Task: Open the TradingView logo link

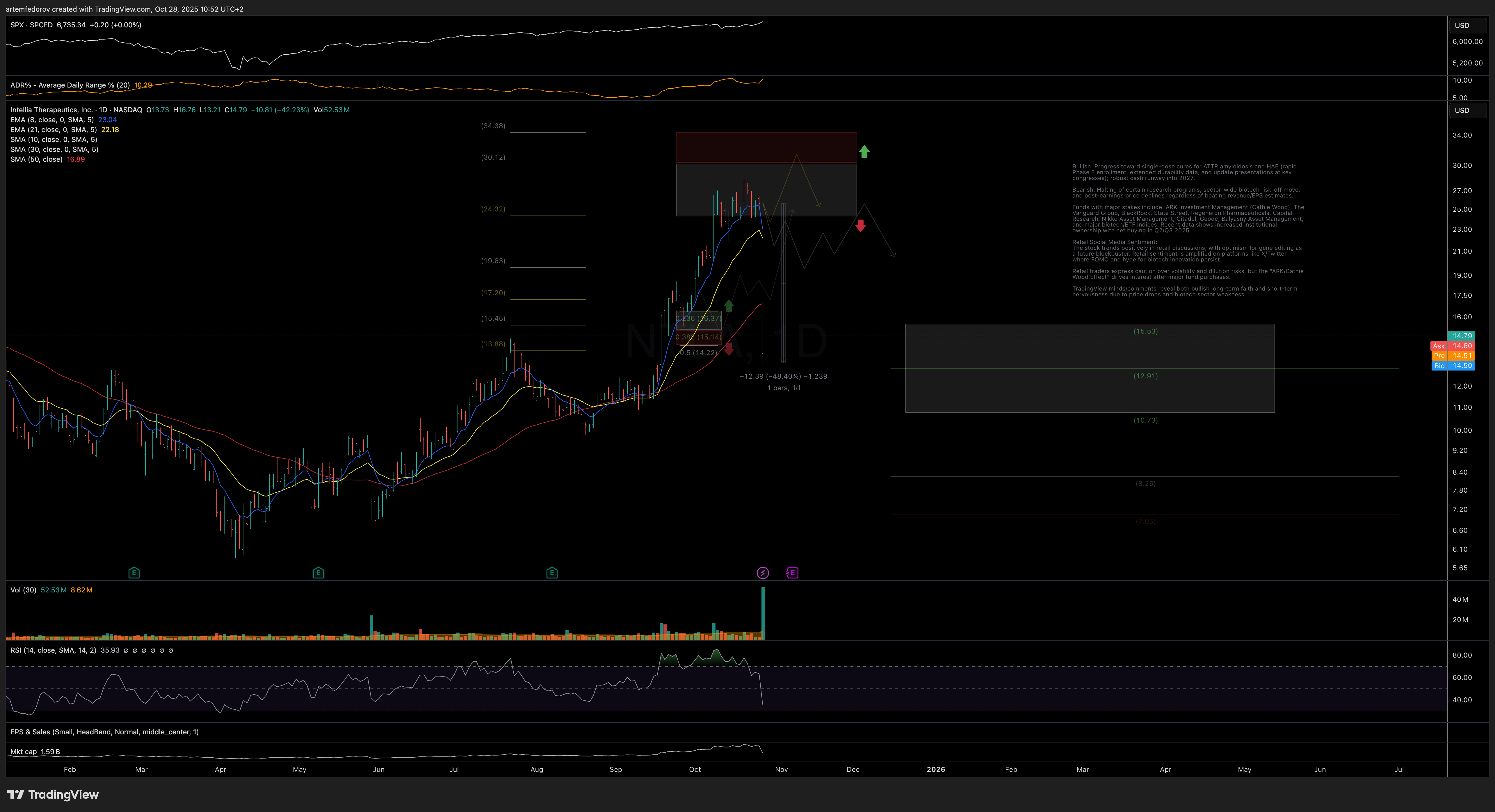Action: [53, 794]
